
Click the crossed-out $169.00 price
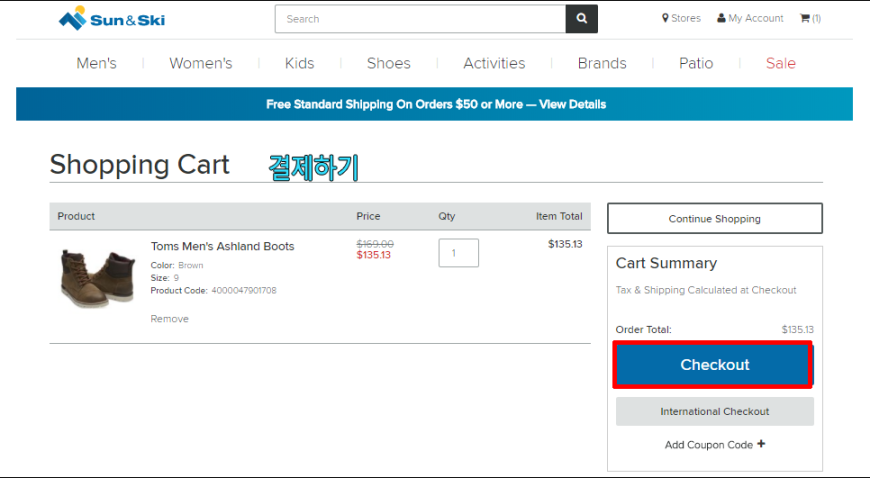[375, 244]
